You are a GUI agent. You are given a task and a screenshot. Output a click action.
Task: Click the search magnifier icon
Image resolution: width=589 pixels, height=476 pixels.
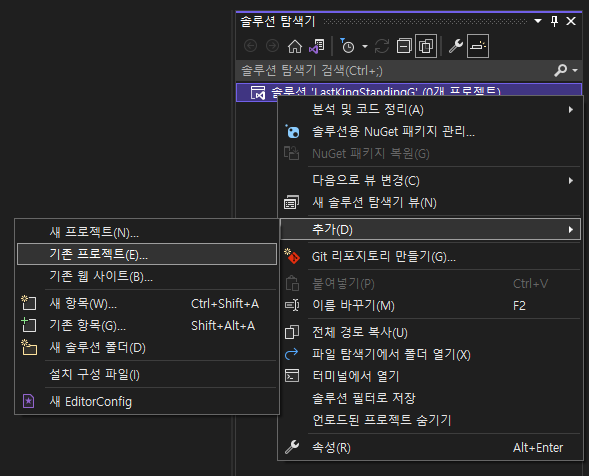[560, 70]
